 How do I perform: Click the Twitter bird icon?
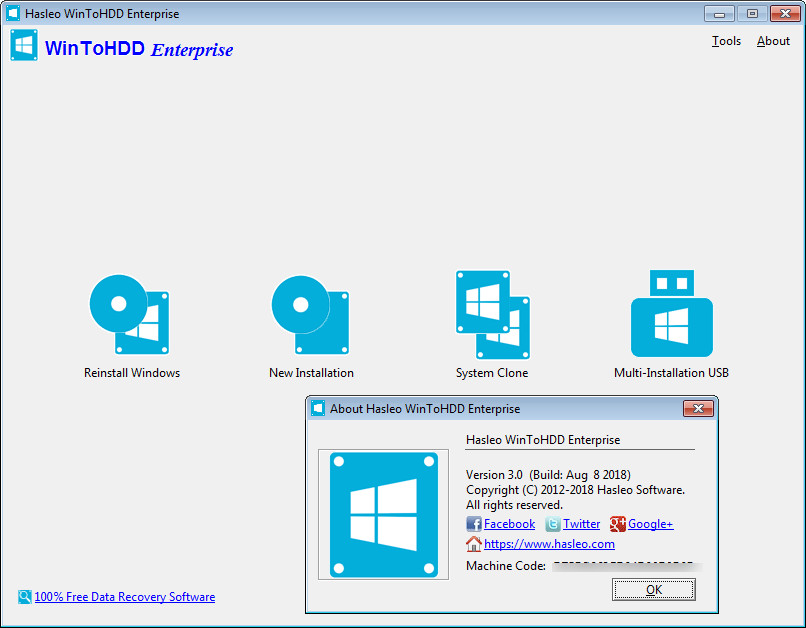(553, 524)
